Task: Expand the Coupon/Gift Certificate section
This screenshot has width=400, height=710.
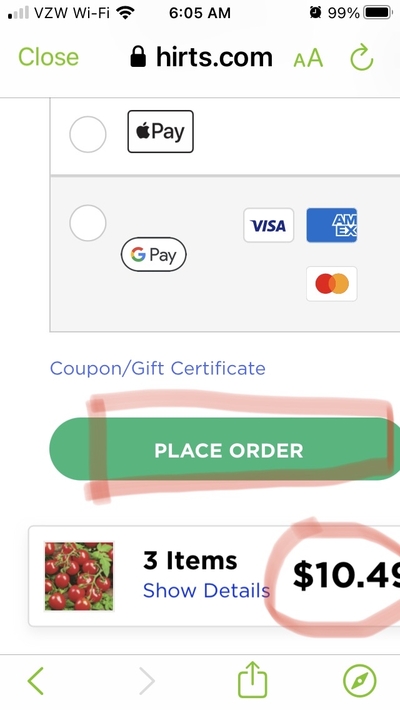Action: 158,368
